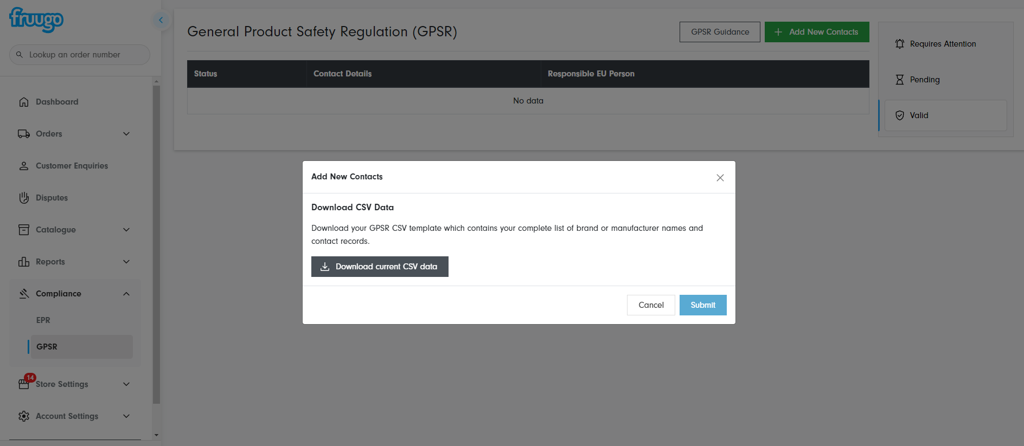The image size is (1024, 446).
Task: Submit the Add New Contacts form
Action: coord(702,305)
